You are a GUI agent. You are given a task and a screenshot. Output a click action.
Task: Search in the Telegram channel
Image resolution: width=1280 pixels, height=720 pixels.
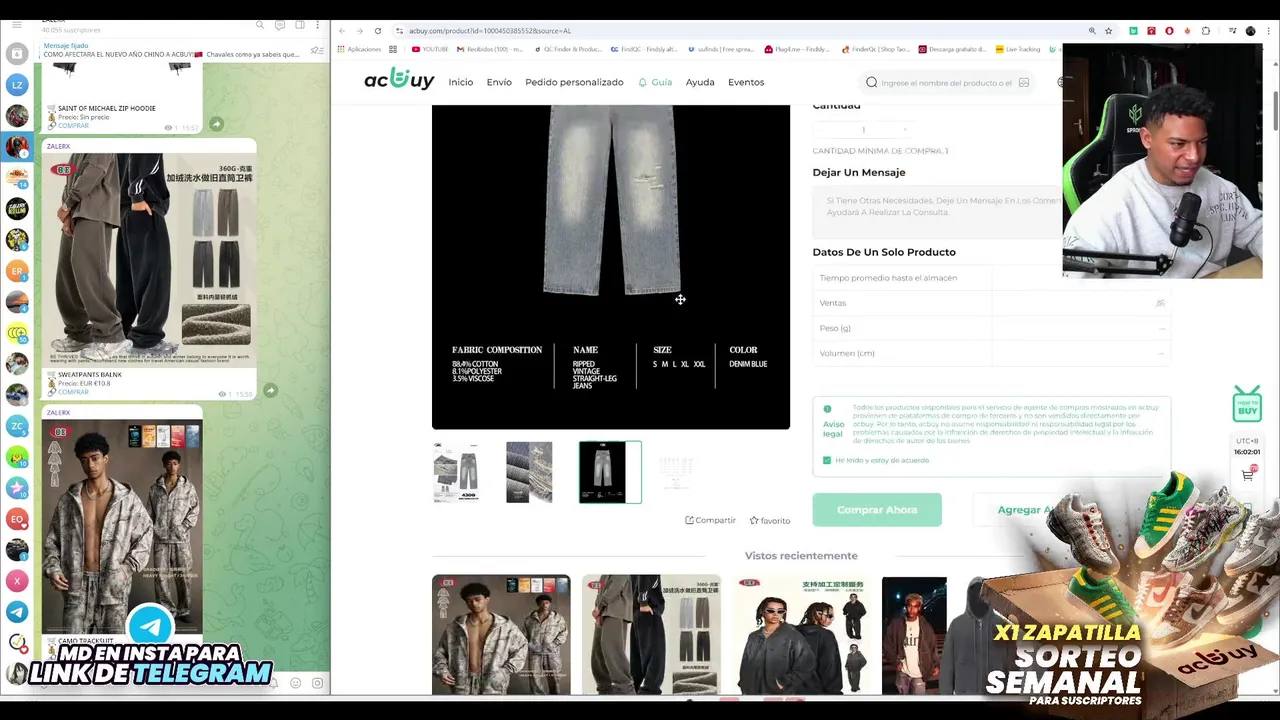[x=260, y=24]
